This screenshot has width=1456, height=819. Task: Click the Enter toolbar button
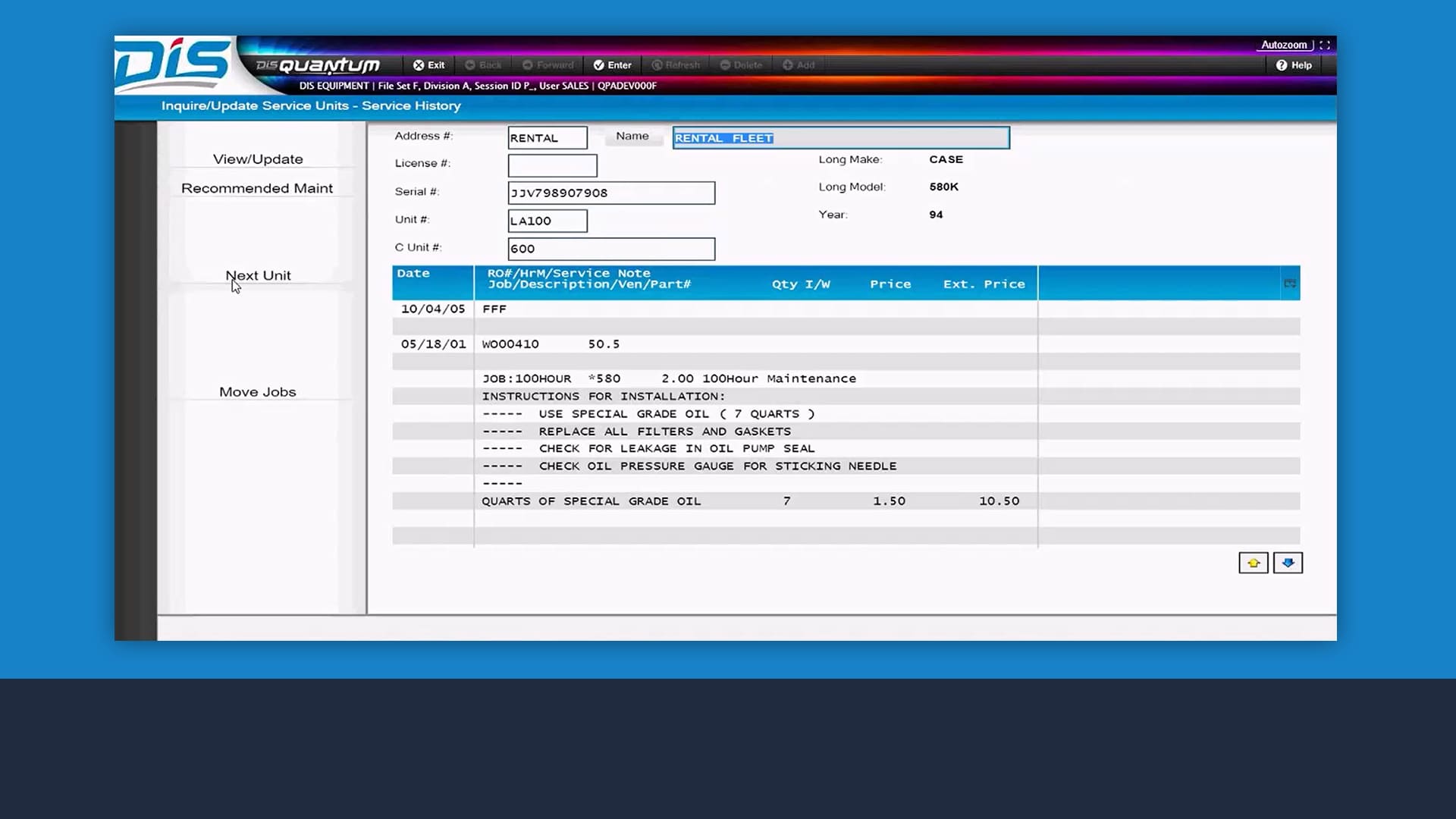click(x=612, y=65)
